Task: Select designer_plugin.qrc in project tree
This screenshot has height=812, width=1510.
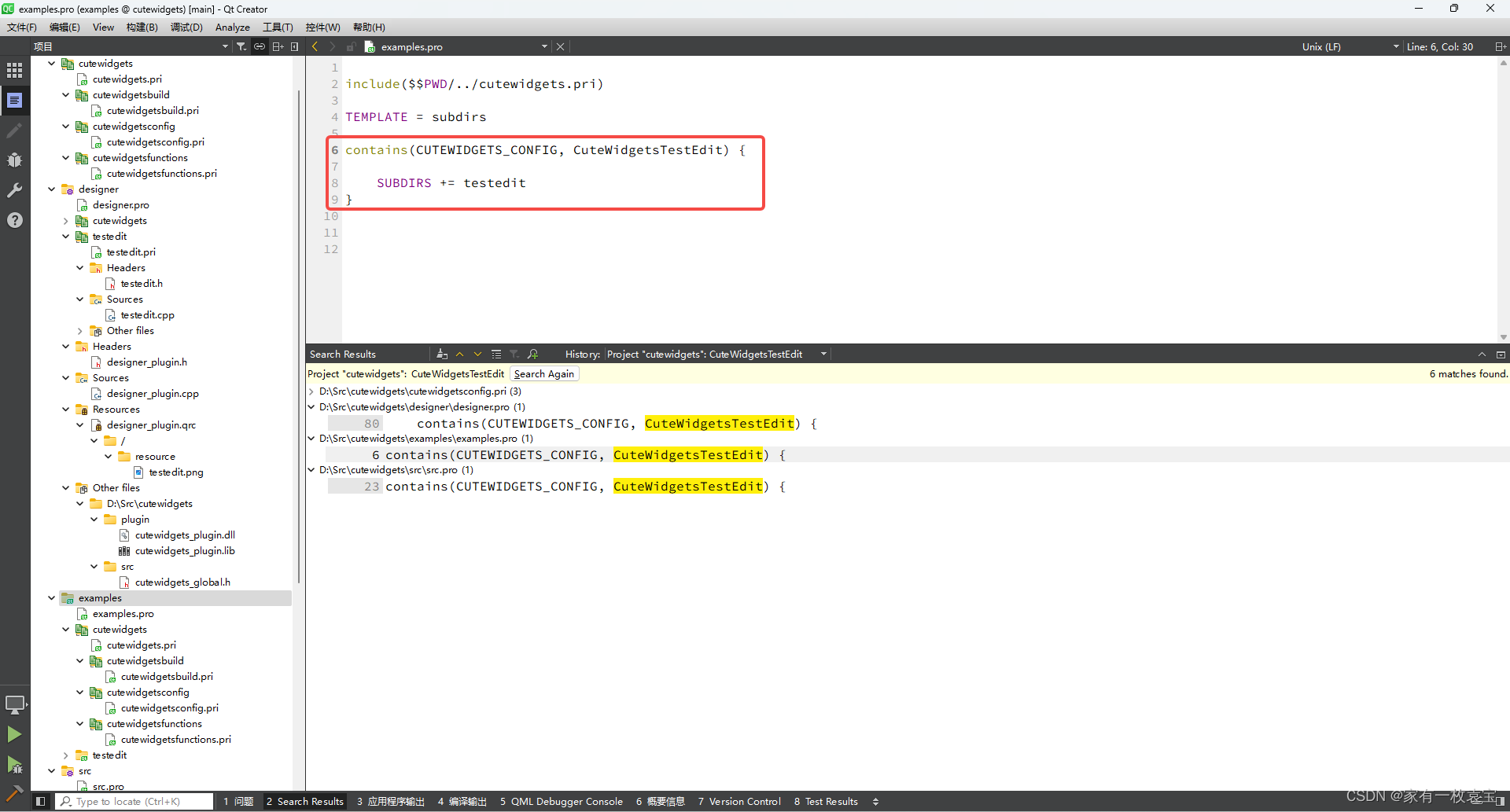Action: [151, 424]
